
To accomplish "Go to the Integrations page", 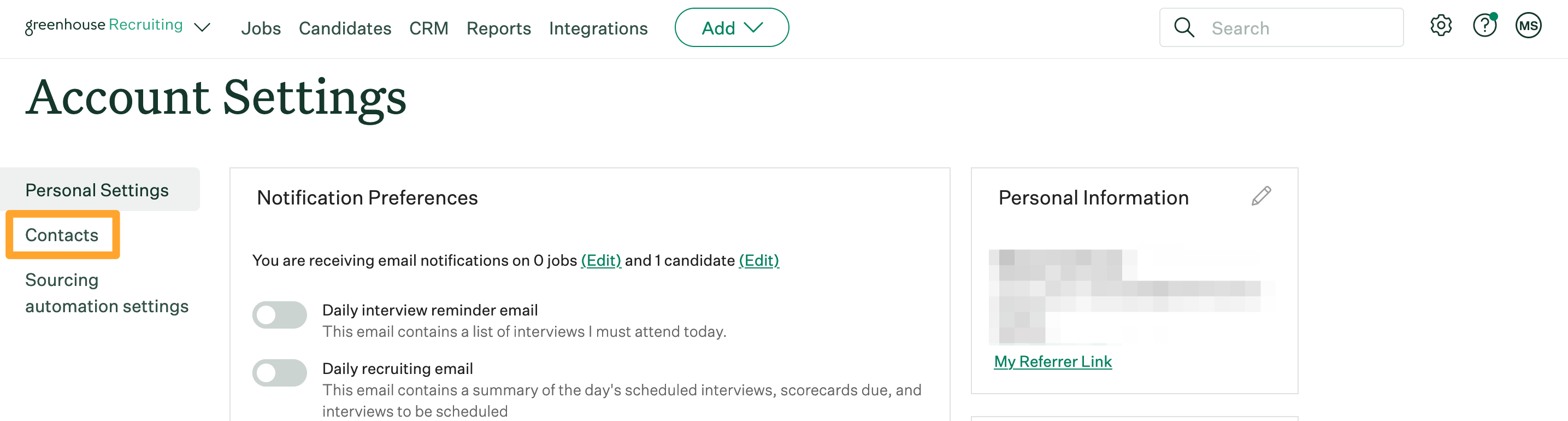I will tap(598, 28).
